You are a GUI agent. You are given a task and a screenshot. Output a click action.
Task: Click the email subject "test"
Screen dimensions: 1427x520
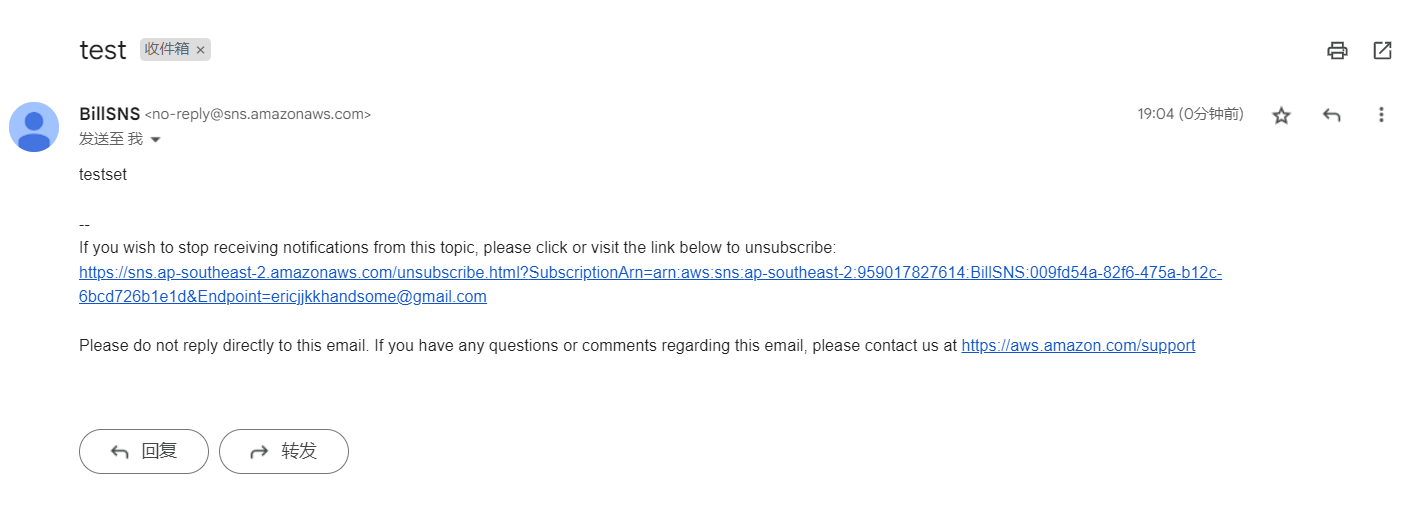[103, 50]
